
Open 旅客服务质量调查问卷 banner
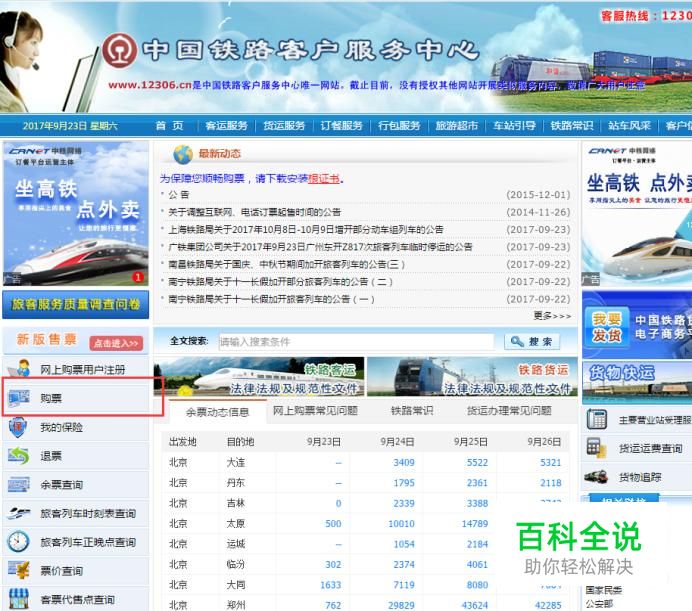click(75, 304)
